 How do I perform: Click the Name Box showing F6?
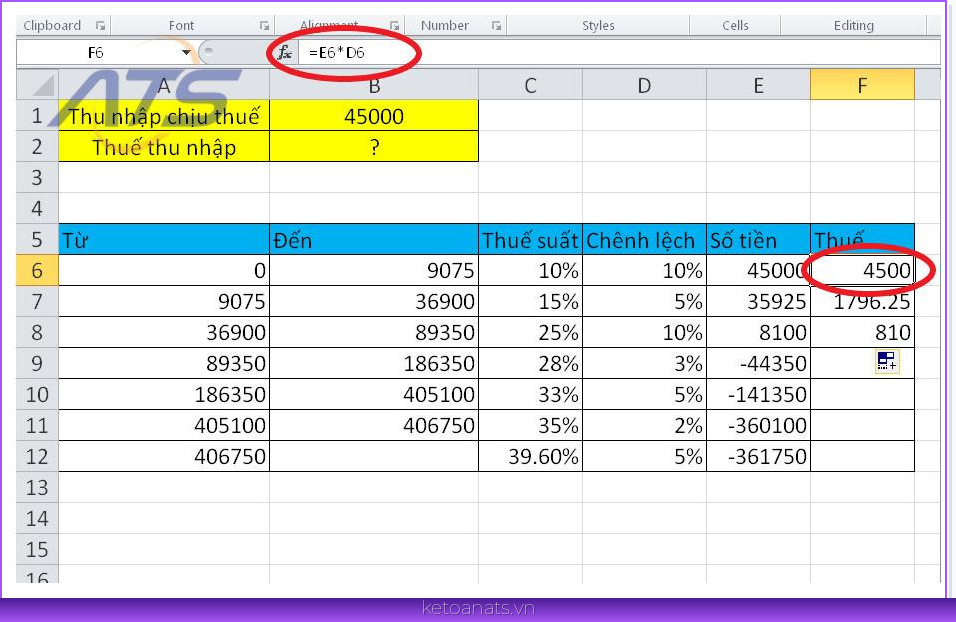click(96, 52)
